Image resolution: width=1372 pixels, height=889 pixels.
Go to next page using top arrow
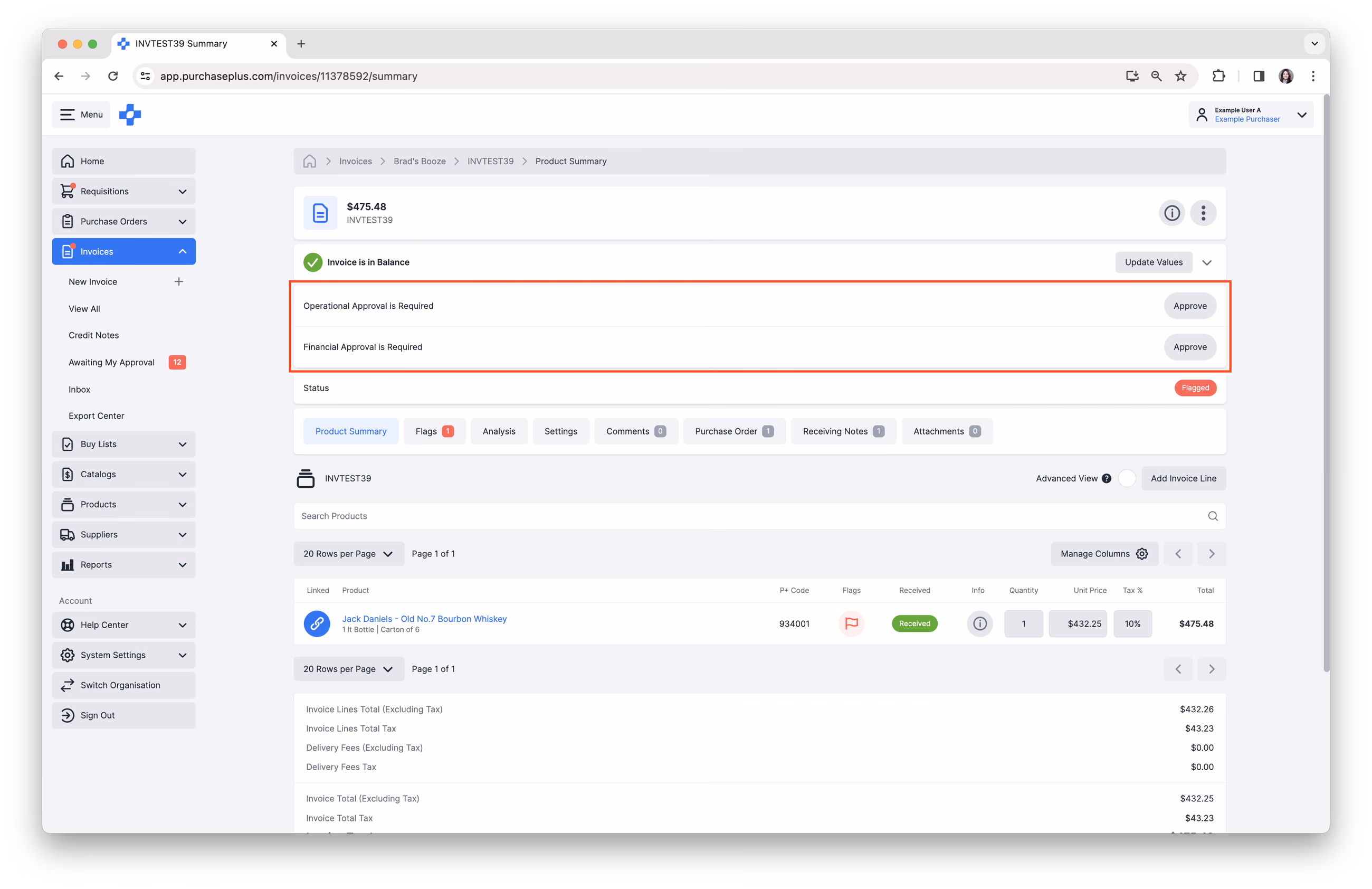(x=1212, y=554)
